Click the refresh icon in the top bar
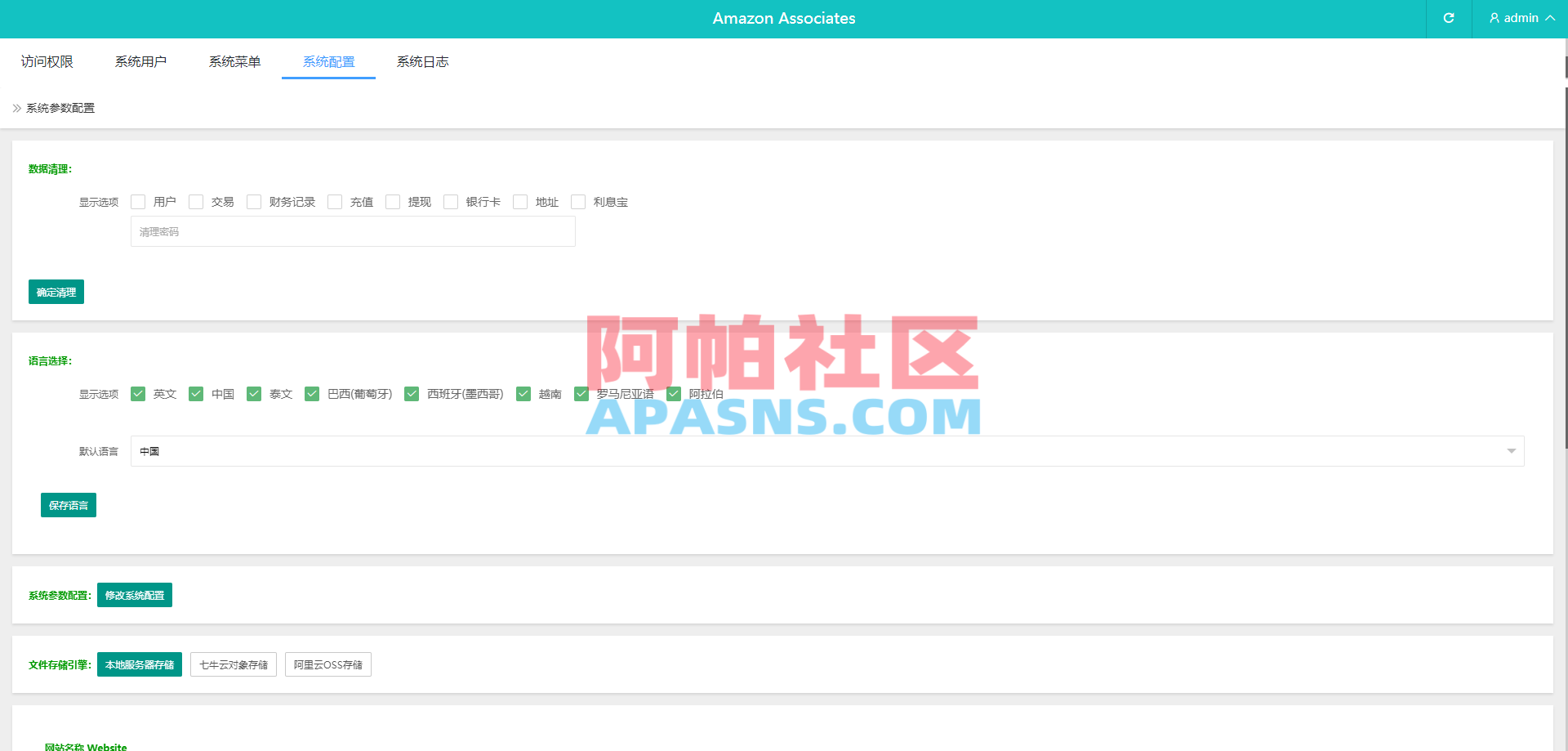 (1448, 18)
